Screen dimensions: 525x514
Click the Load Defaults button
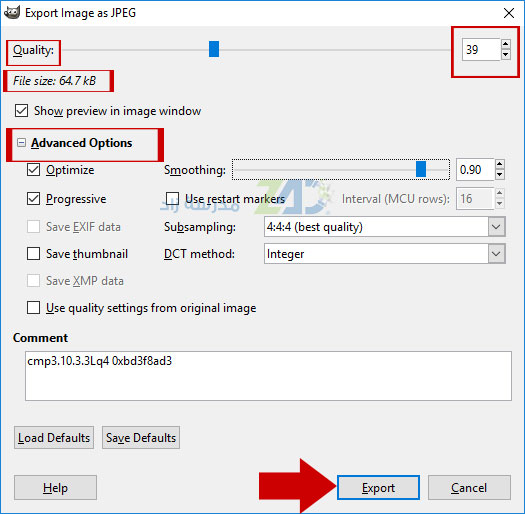(54, 438)
